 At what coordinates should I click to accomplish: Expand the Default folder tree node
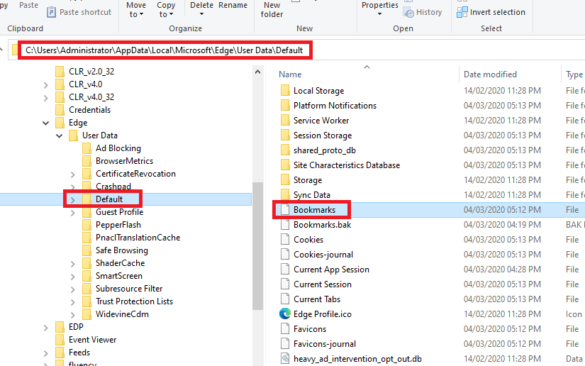pos(73,200)
